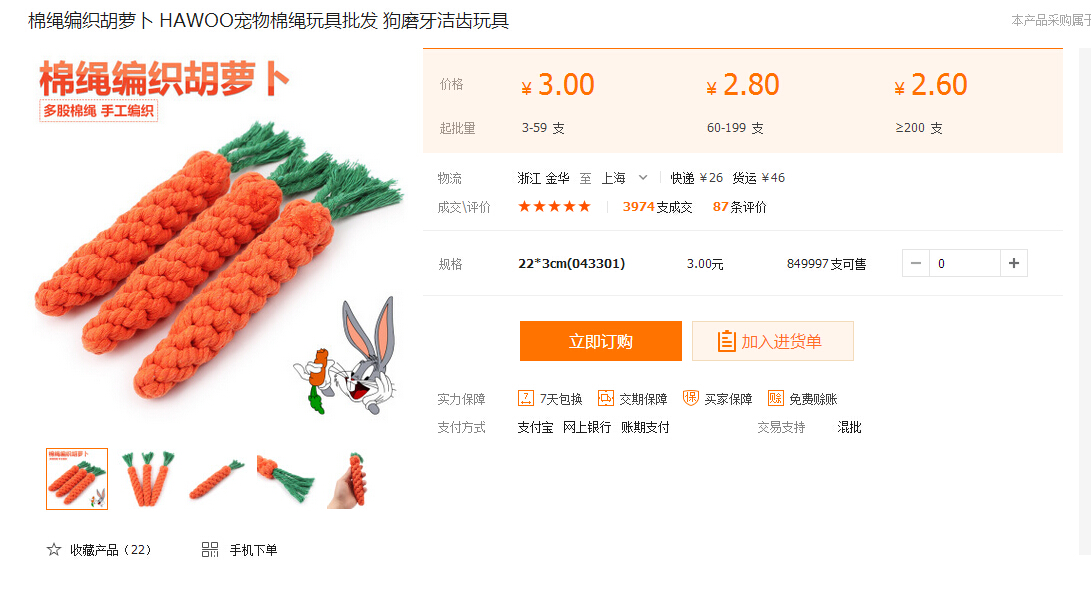Select the green tassel close-up thumbnail

point(285,479)
